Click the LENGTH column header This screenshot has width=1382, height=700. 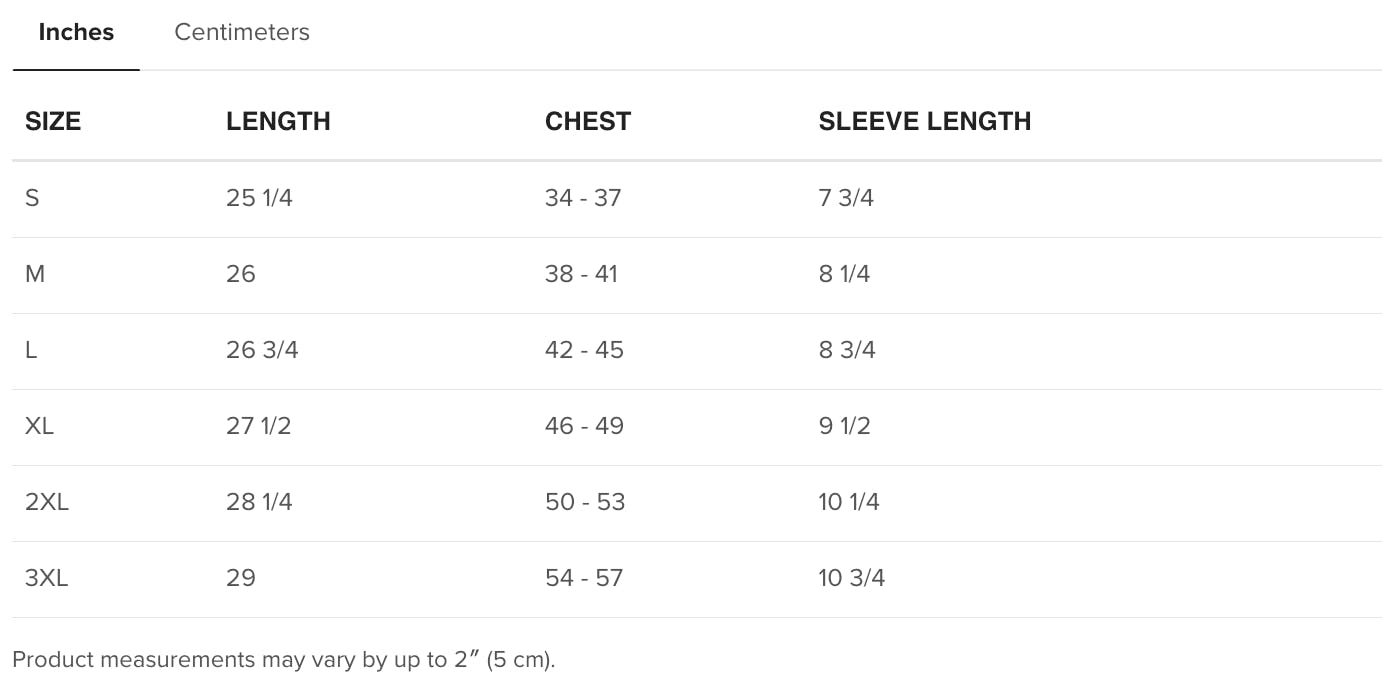pos(278,121)
